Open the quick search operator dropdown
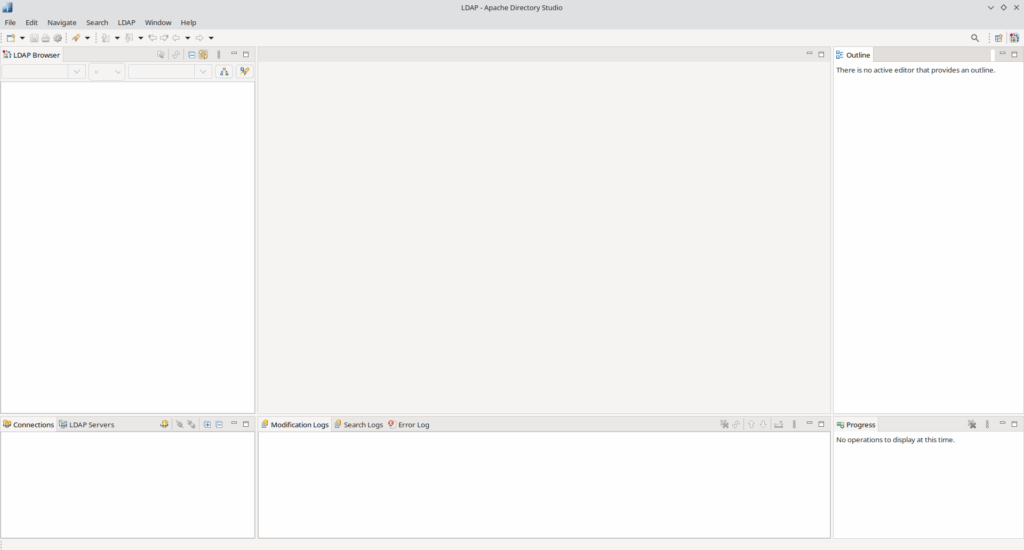 [x=106, y=71]
